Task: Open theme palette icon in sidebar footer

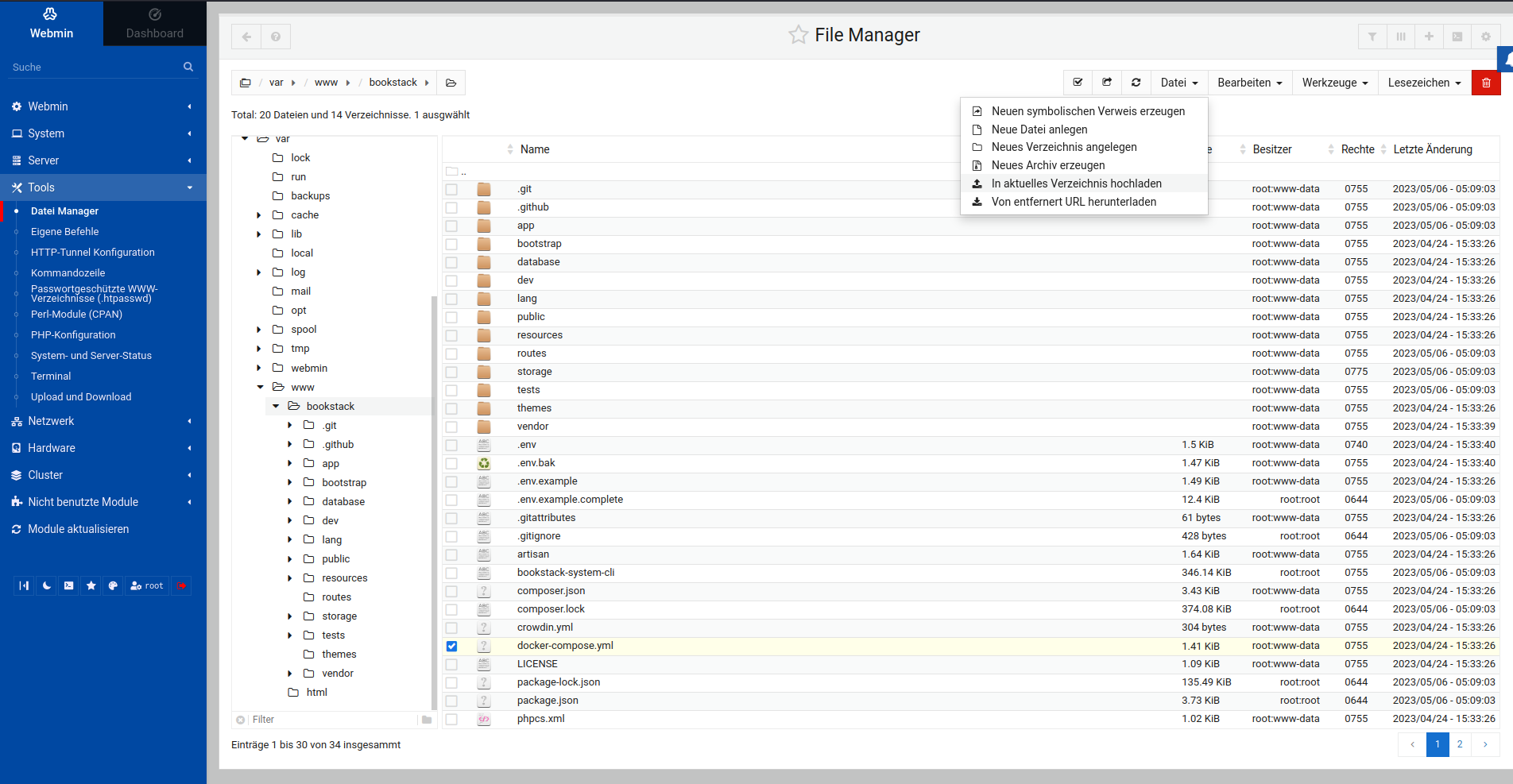Action: tap(113, 585)
